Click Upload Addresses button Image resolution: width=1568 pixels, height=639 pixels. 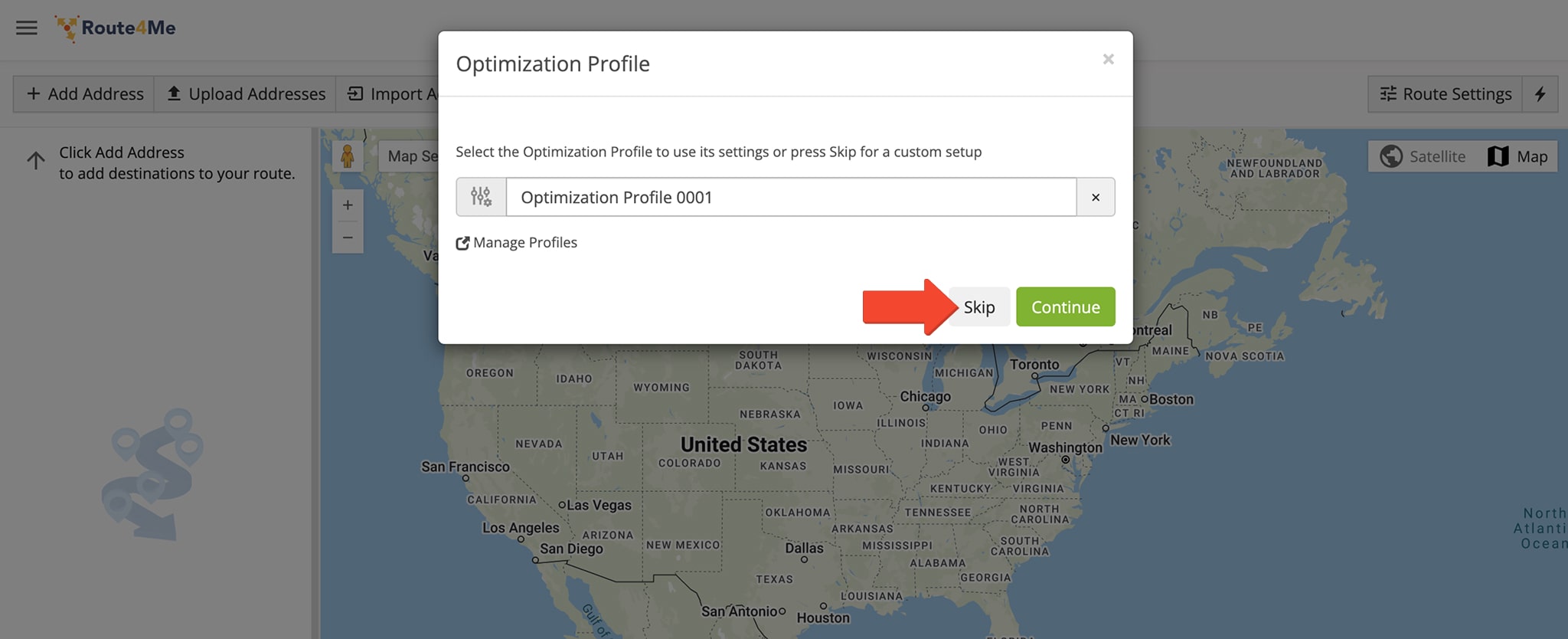245,94
